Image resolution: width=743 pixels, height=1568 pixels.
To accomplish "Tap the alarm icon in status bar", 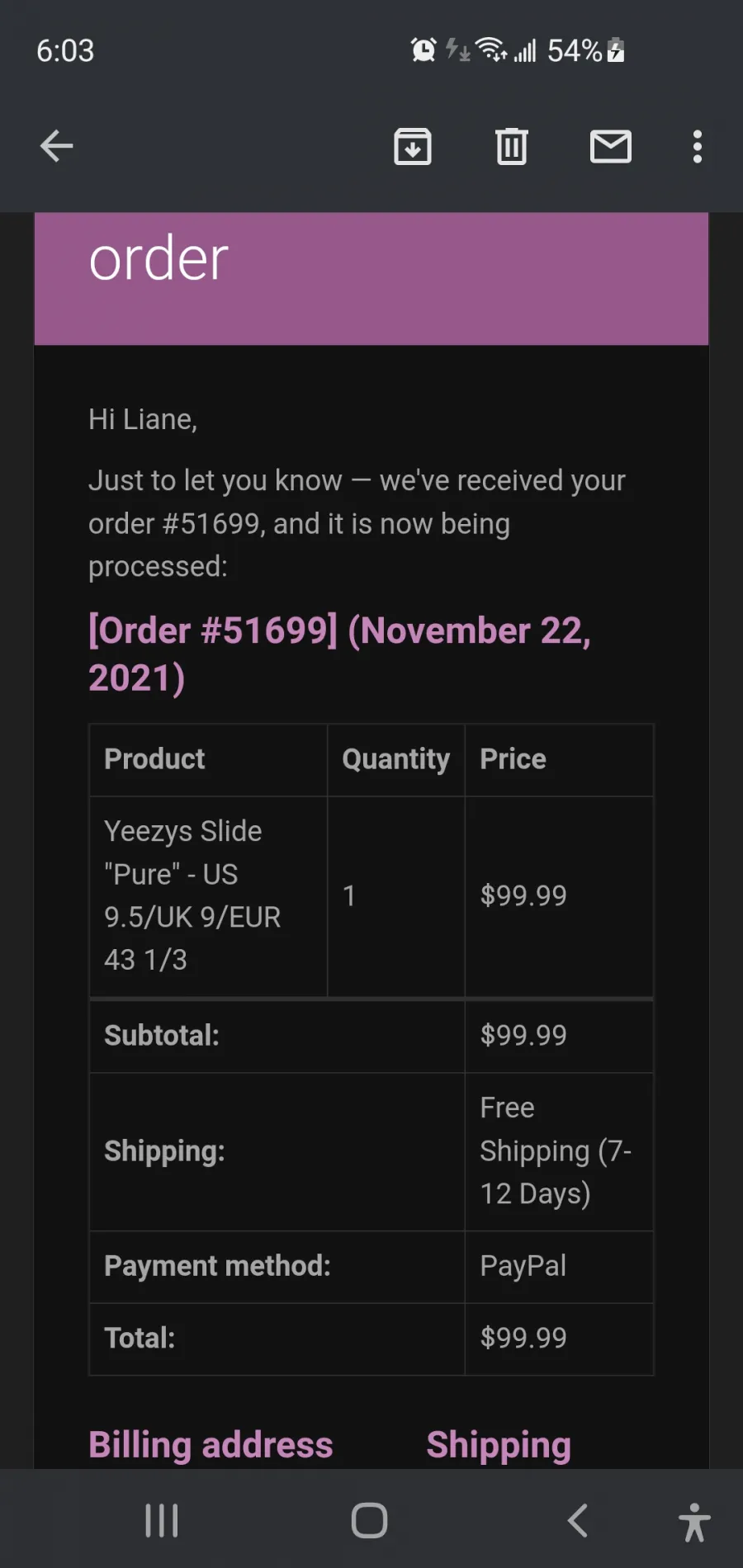I will [x=424, y=50].
